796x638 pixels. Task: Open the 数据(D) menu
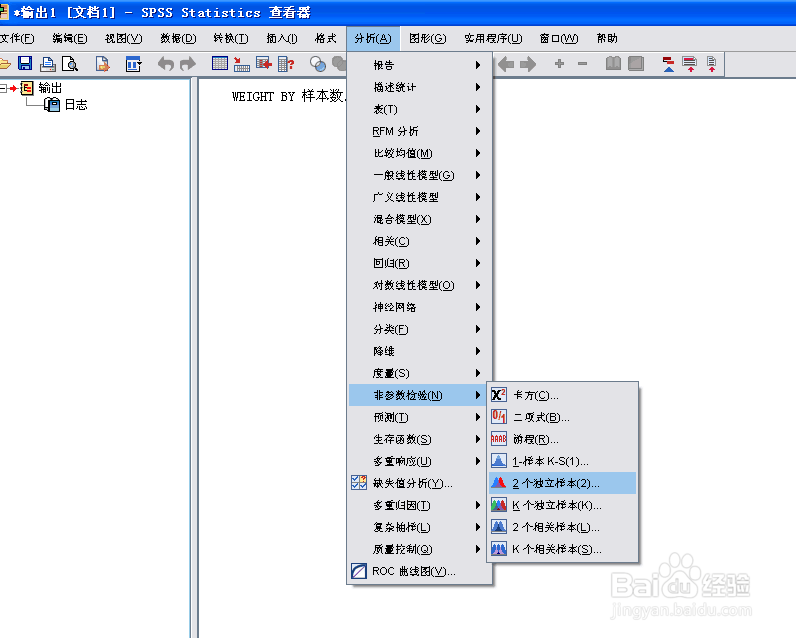pyautogui.click(x=178, y=39)
